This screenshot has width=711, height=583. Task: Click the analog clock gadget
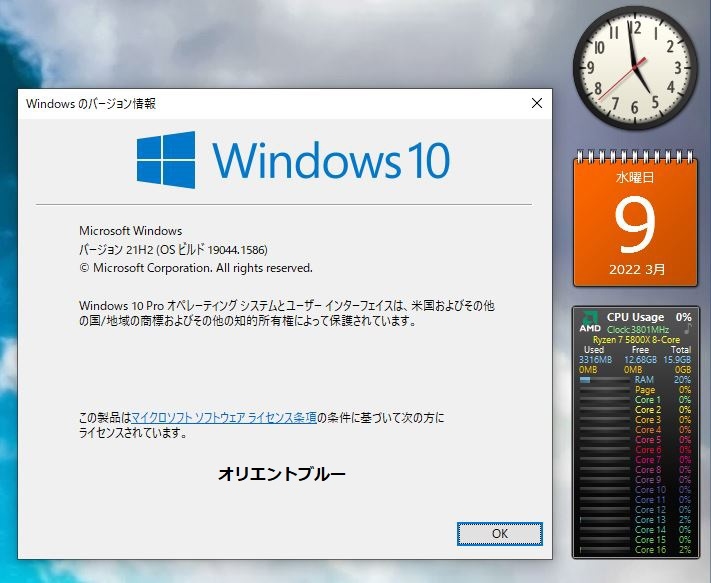[x=635, y=68]
